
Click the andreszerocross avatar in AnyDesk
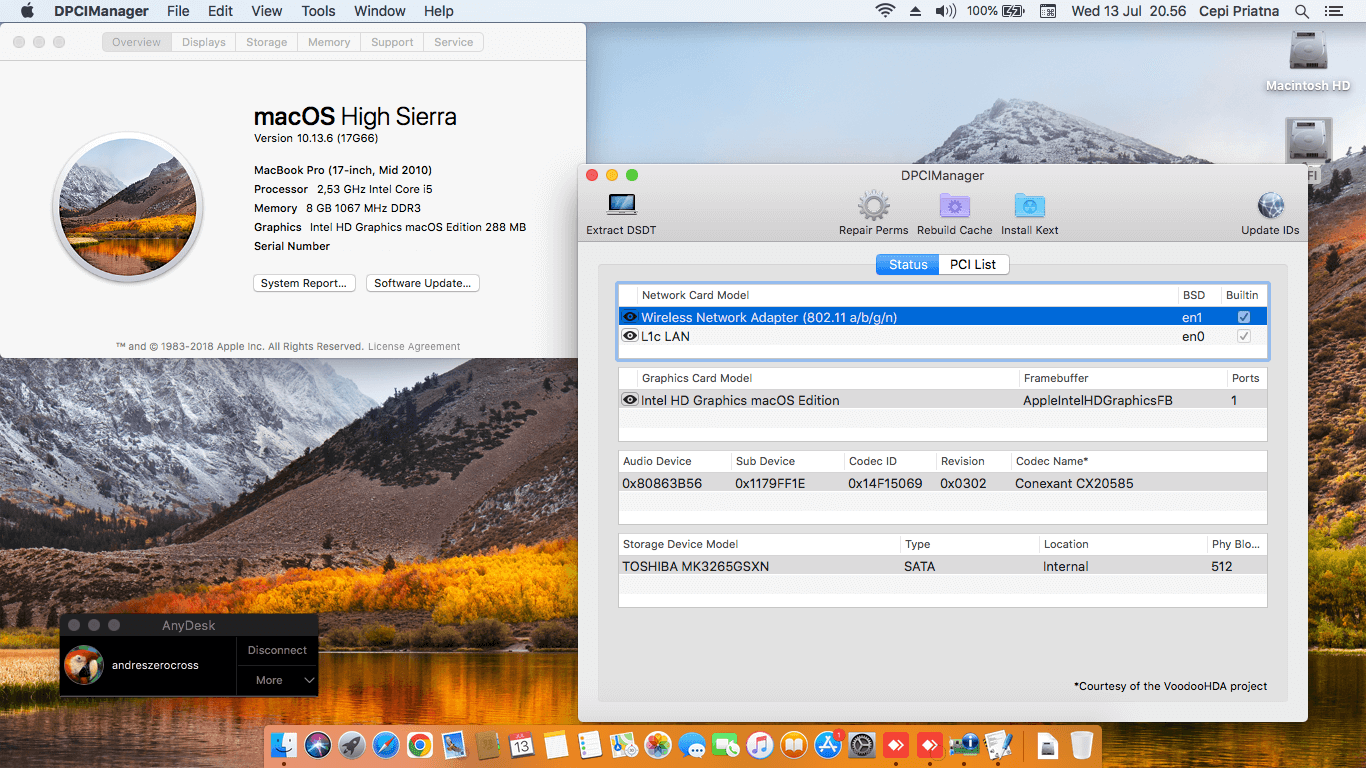[x=83, y=665]
